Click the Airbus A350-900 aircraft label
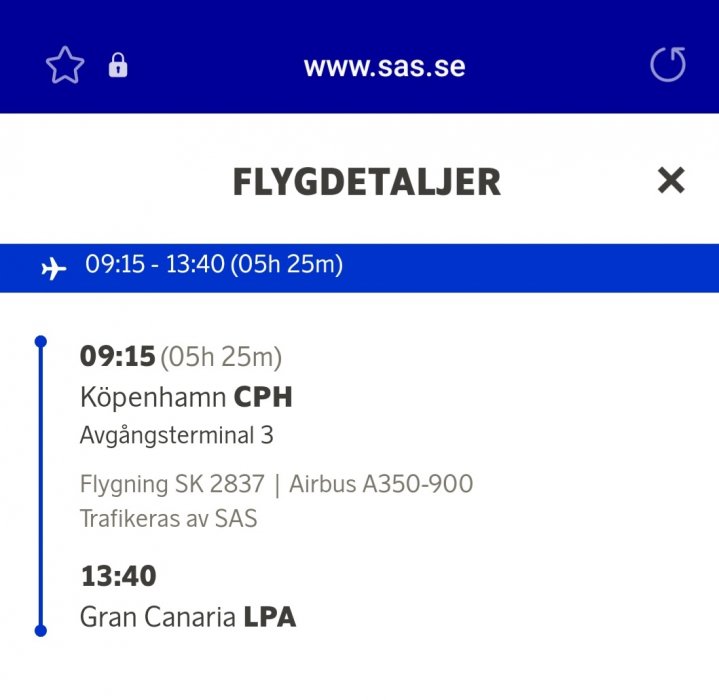Screen dimensions: 719x700 pos(381,485)
